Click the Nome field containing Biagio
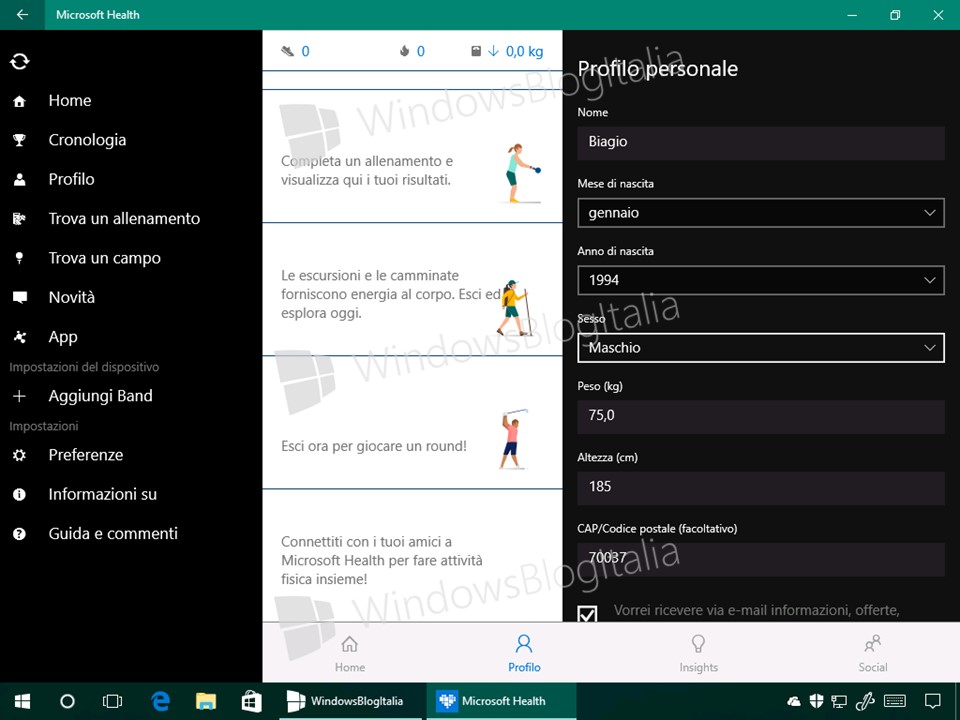 coord(760,142)
